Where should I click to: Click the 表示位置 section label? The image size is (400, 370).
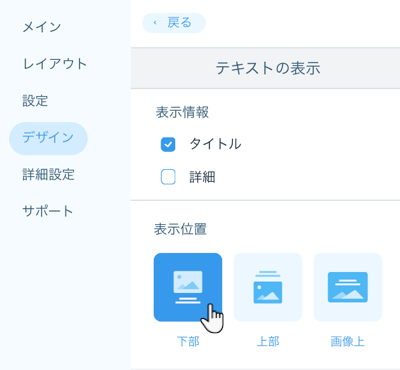point(180,229)
